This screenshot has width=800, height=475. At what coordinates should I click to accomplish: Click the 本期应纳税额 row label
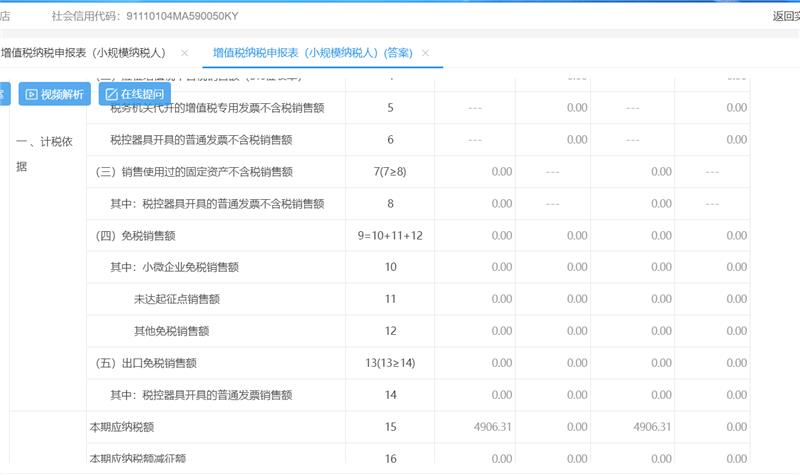(121, 427)
